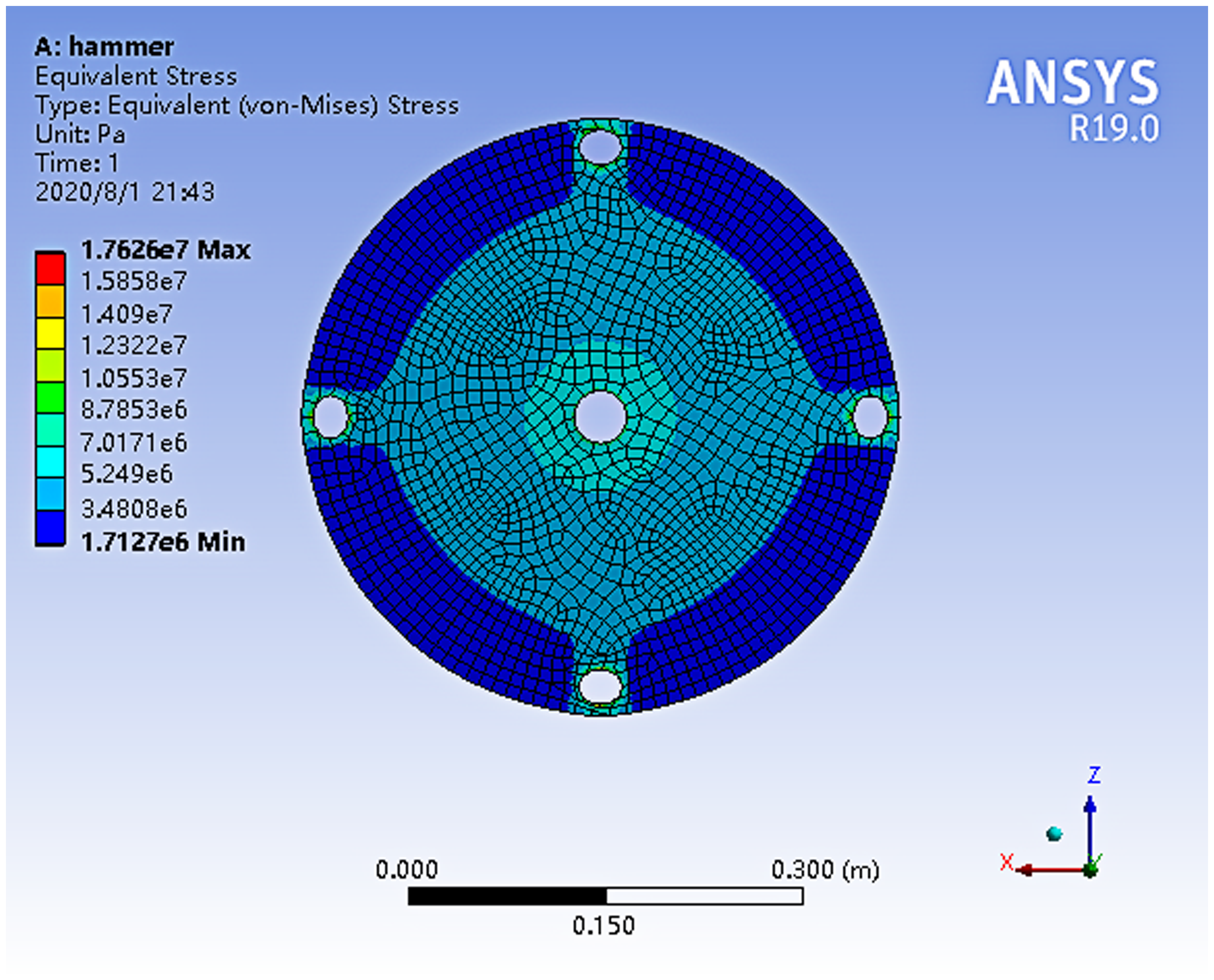Select the right bolt hole of the plate
The width and height of the screenshot is (1214, 980).
pos(870,417)
